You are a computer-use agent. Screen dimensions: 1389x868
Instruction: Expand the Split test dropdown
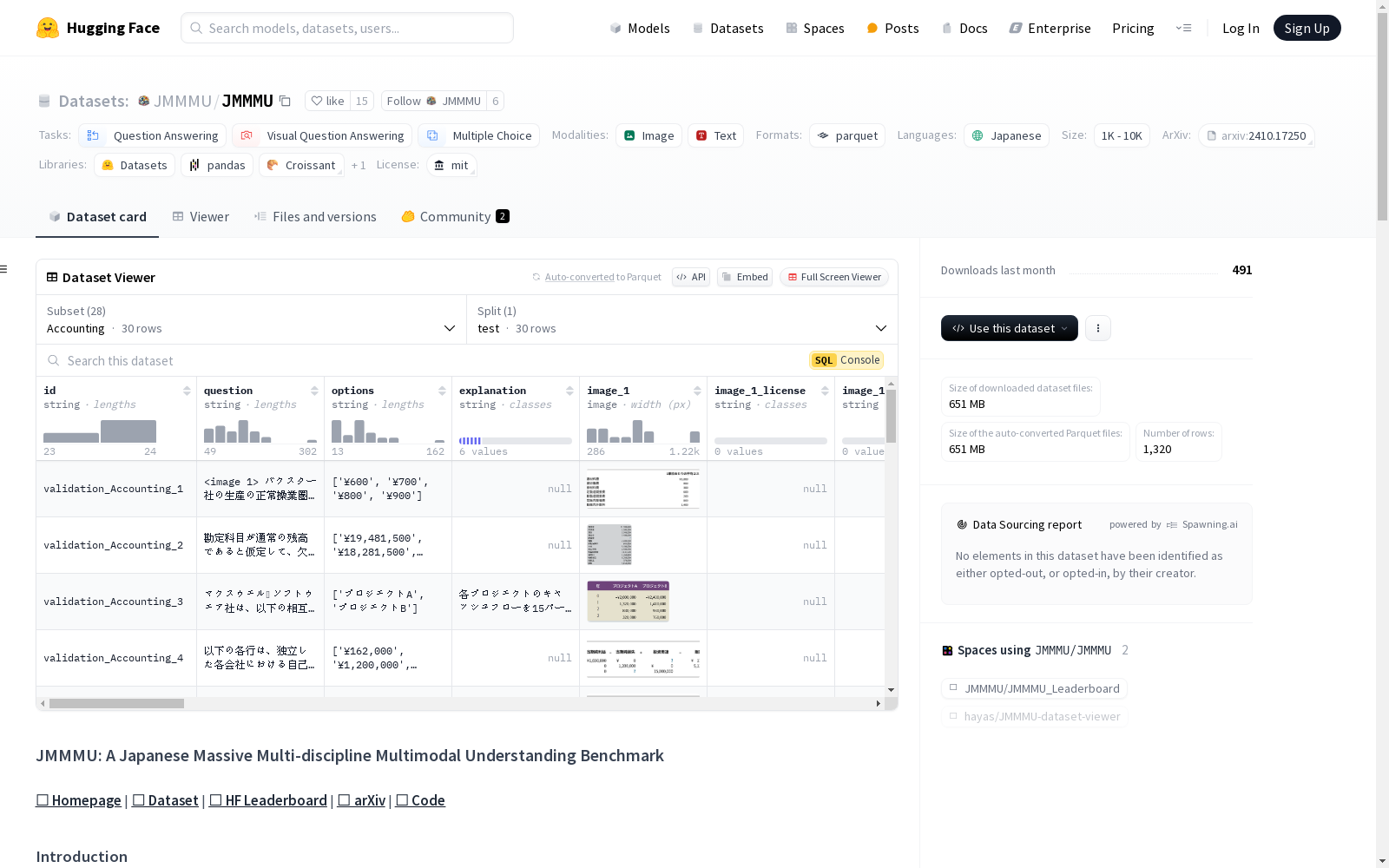(x=682, y=319)
